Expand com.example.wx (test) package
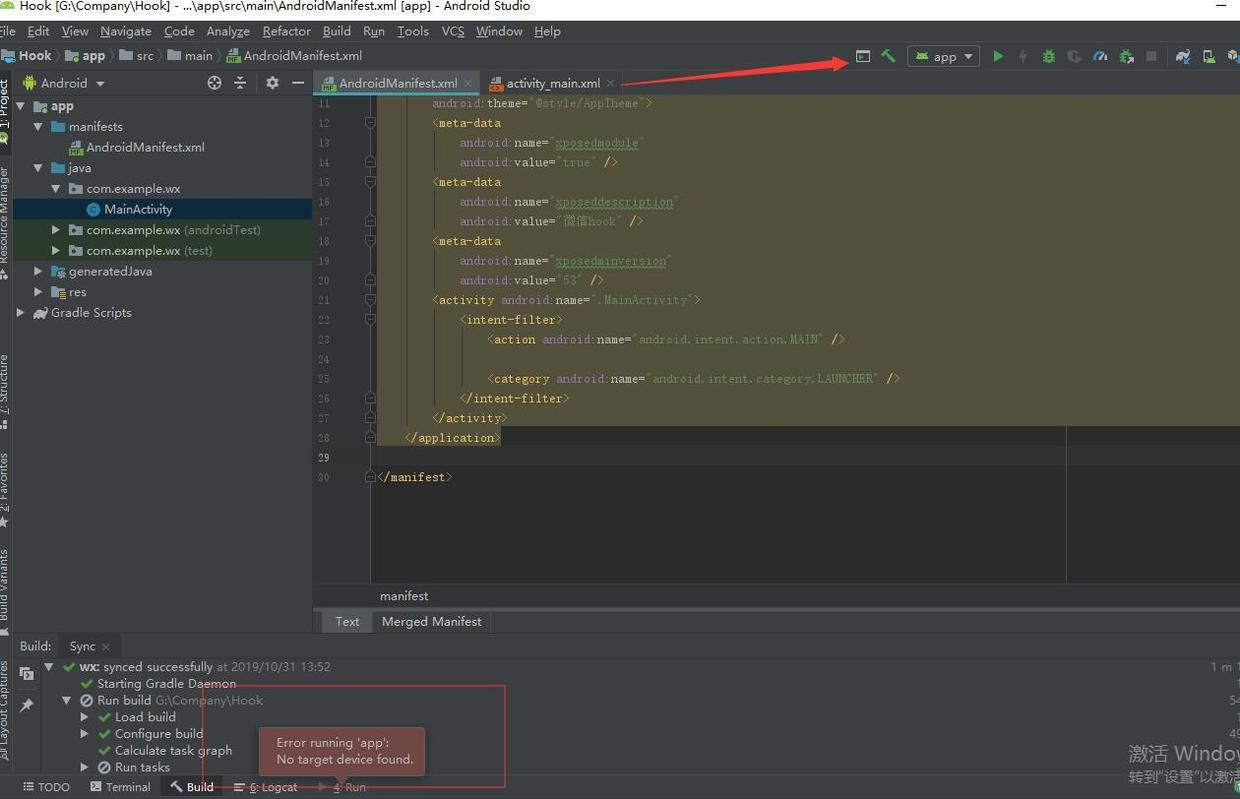 tap(56, 251)
